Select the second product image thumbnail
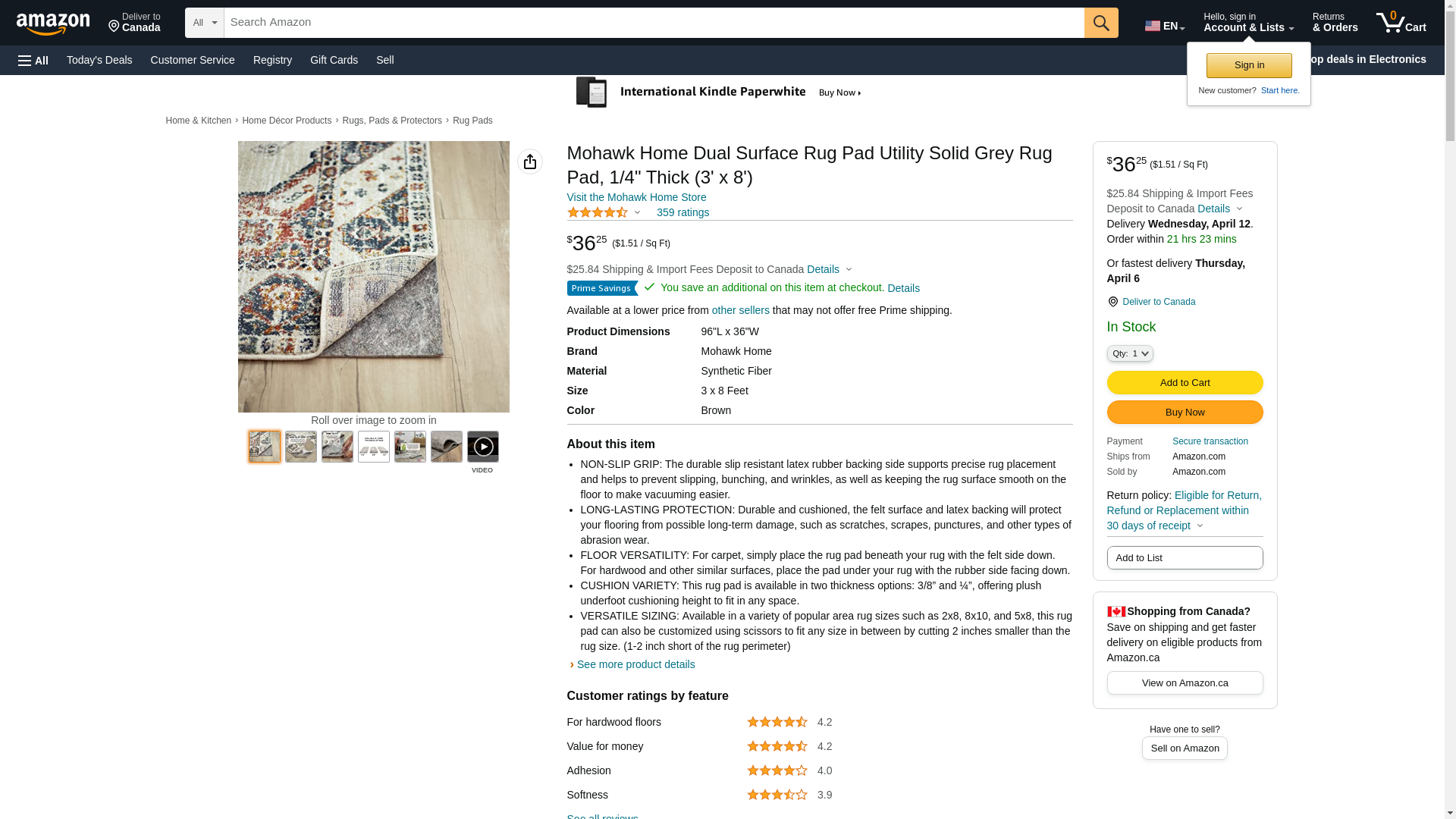Screen dimensions: 1456x819 pos(301,447)
